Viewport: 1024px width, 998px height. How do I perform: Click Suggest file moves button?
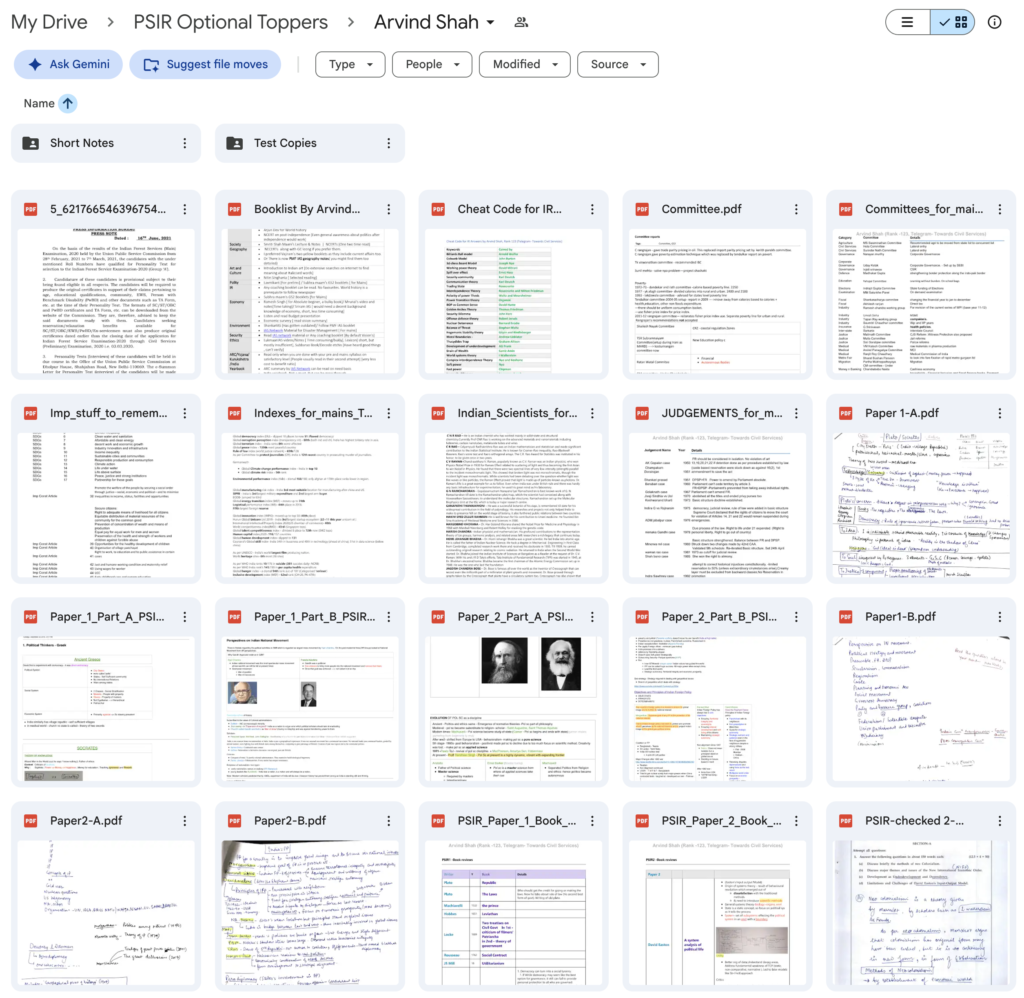205,64
